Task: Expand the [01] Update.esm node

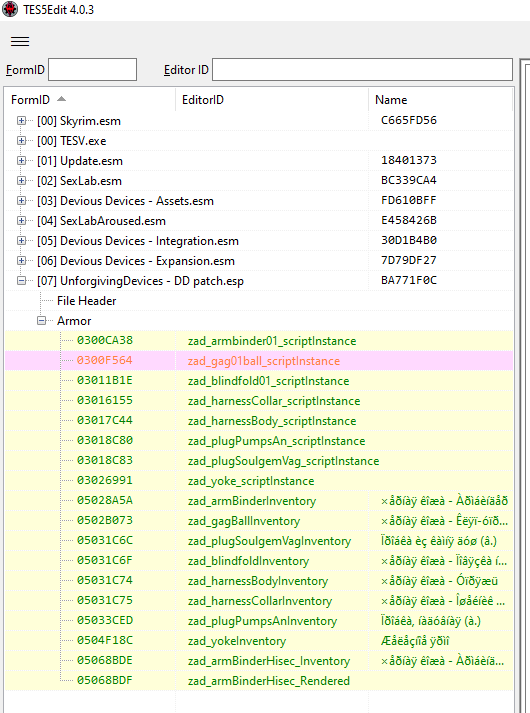Action: point(21,161)
